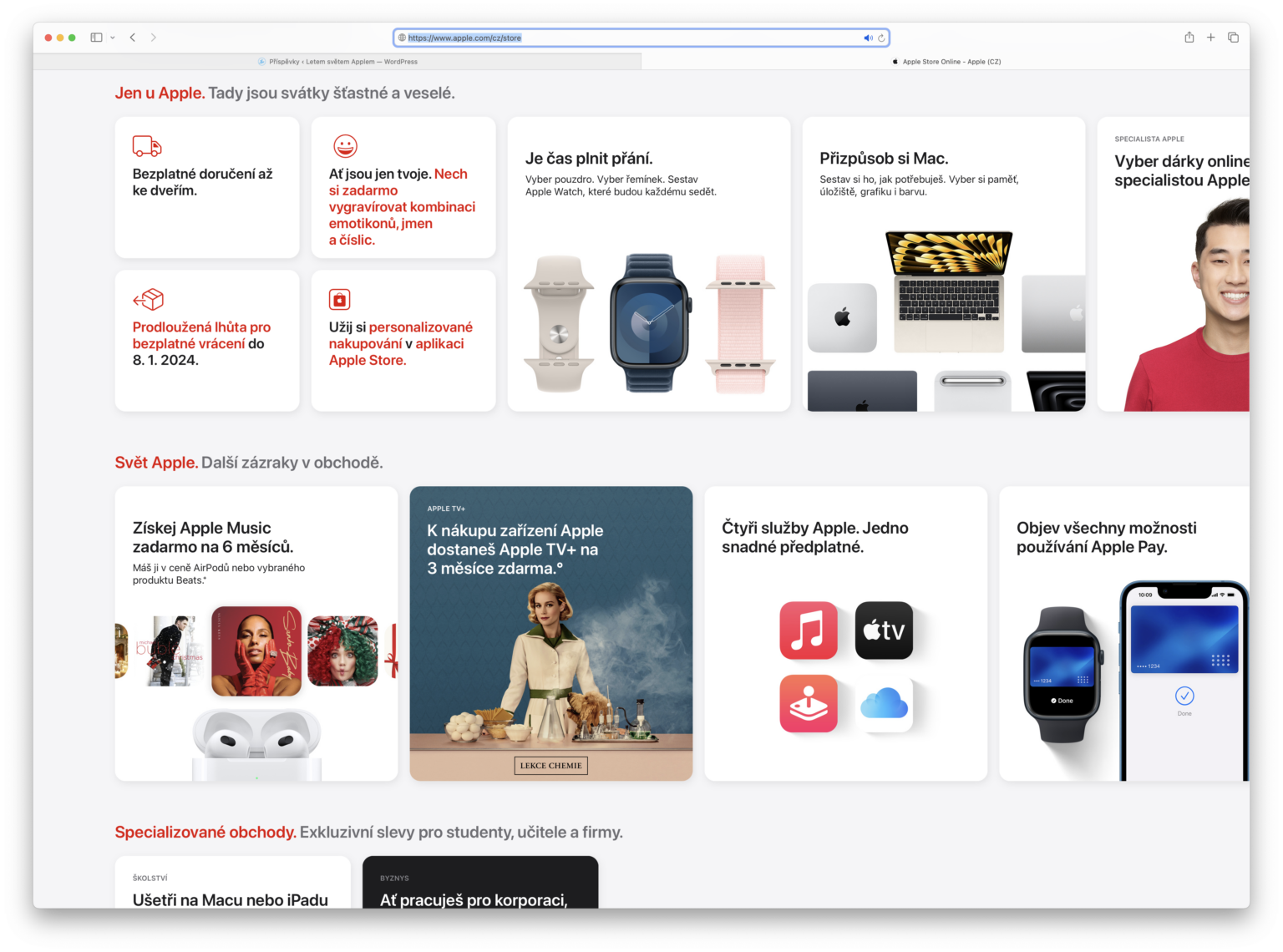1283x952 pixels.
Task: Click the starlight sport band image
Action: point(559,325)
